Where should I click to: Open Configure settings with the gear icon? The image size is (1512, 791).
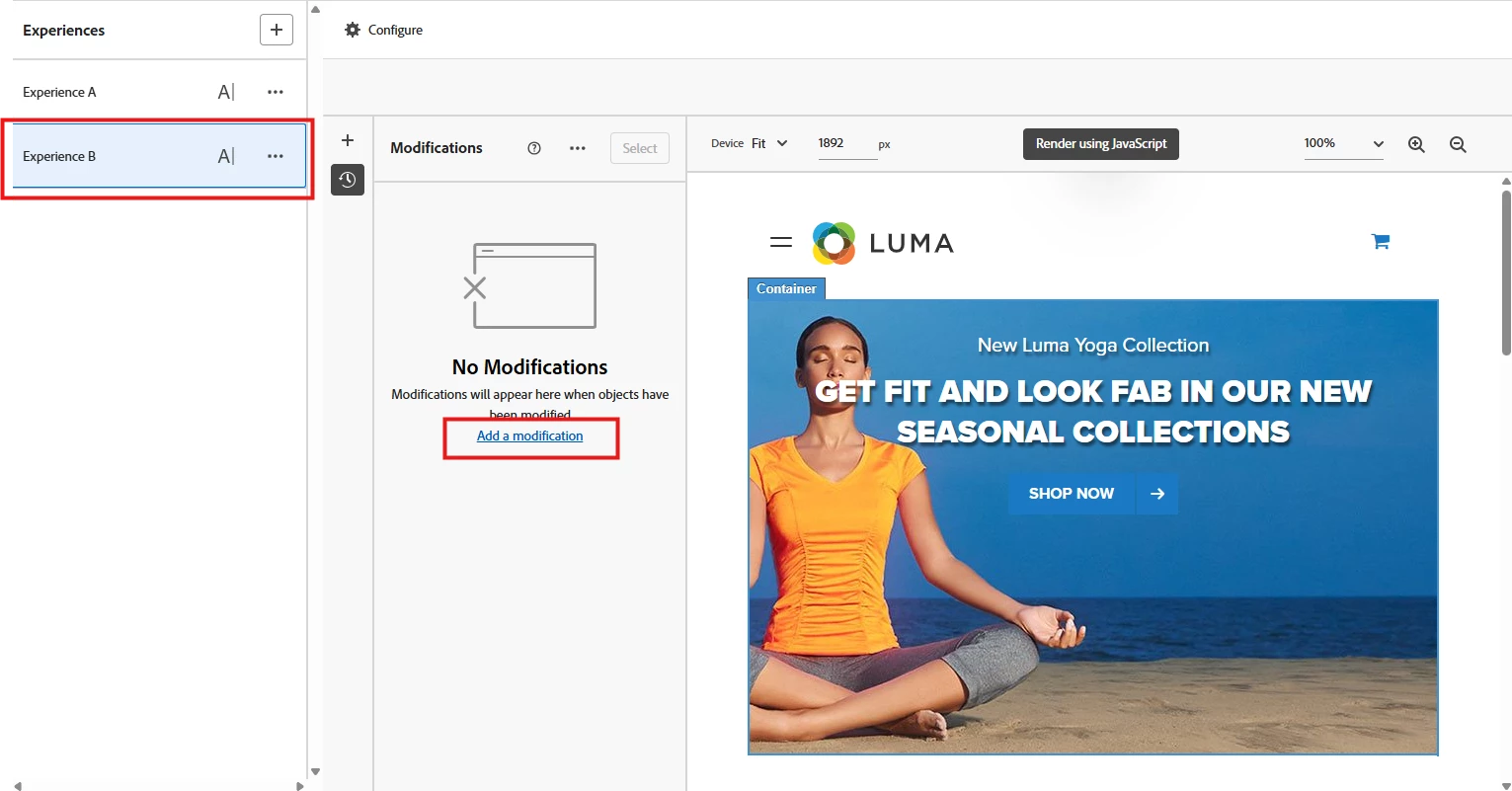353,30
